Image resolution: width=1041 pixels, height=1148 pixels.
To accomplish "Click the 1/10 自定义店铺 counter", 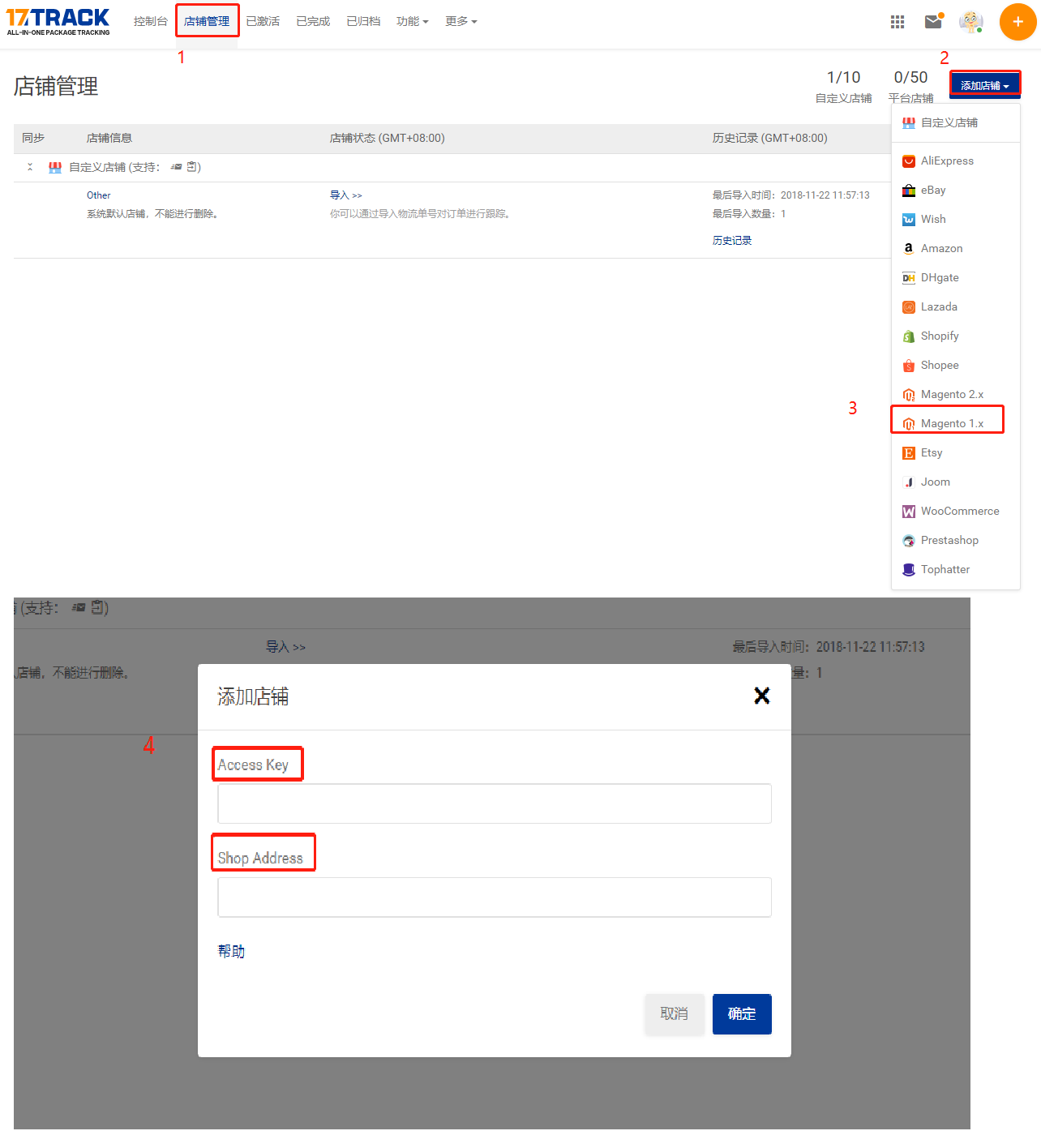I will 844,87.
